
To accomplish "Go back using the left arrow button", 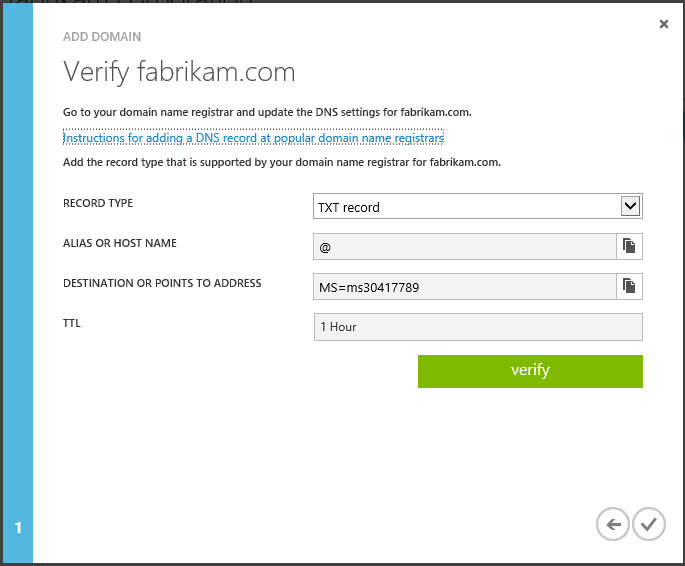I will [612, 523].
